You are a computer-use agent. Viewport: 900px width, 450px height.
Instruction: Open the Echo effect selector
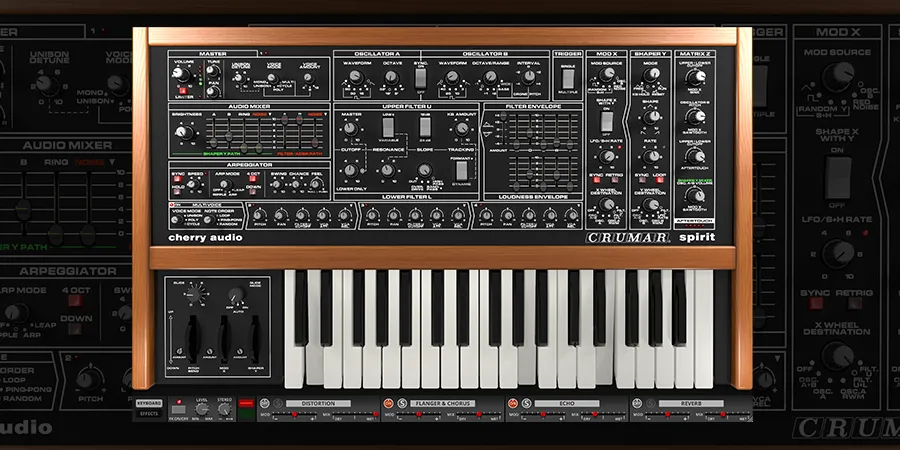click(567, 404)
